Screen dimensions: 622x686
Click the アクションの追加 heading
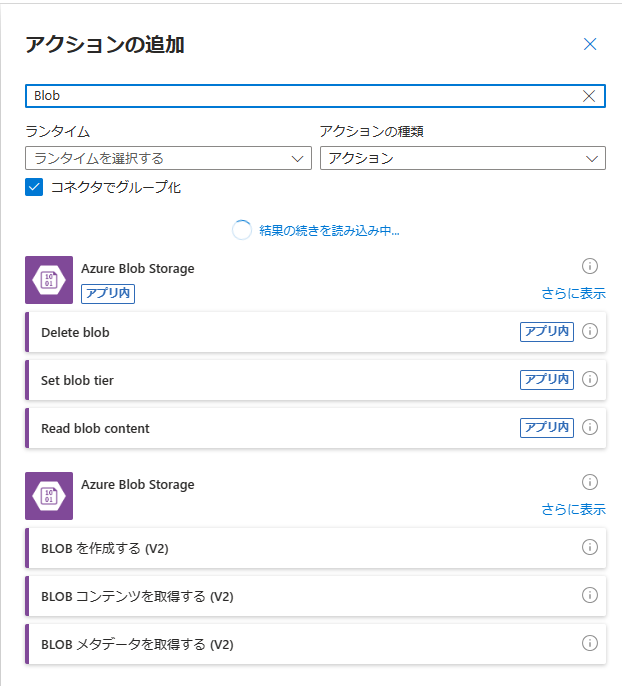point(105,45)
